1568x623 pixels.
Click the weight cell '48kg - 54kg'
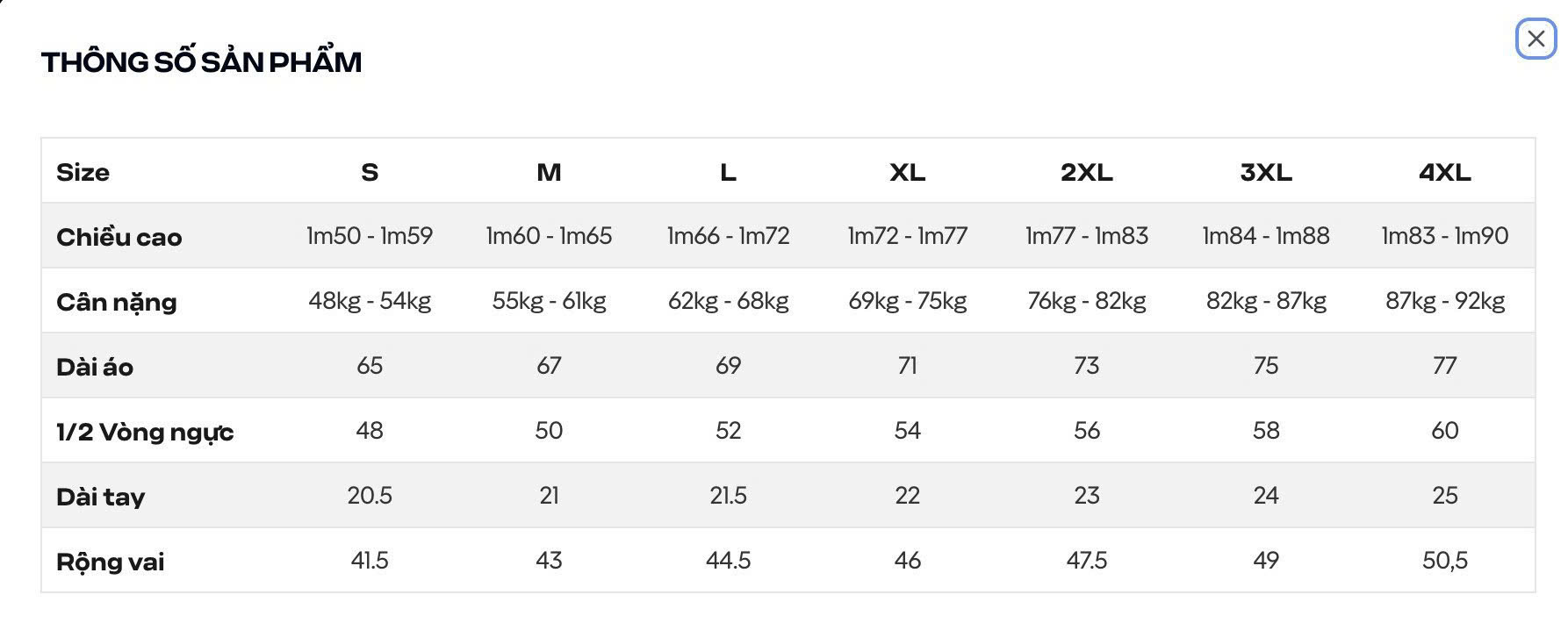click(370, 301)
